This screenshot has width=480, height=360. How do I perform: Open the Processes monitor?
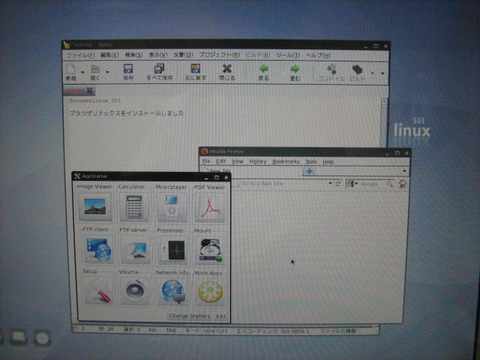click(173, 250)
